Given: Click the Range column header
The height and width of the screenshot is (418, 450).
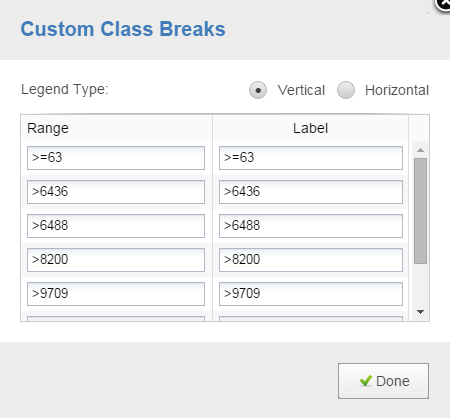Looking at the screenshot, I should [x=116, y=128].
